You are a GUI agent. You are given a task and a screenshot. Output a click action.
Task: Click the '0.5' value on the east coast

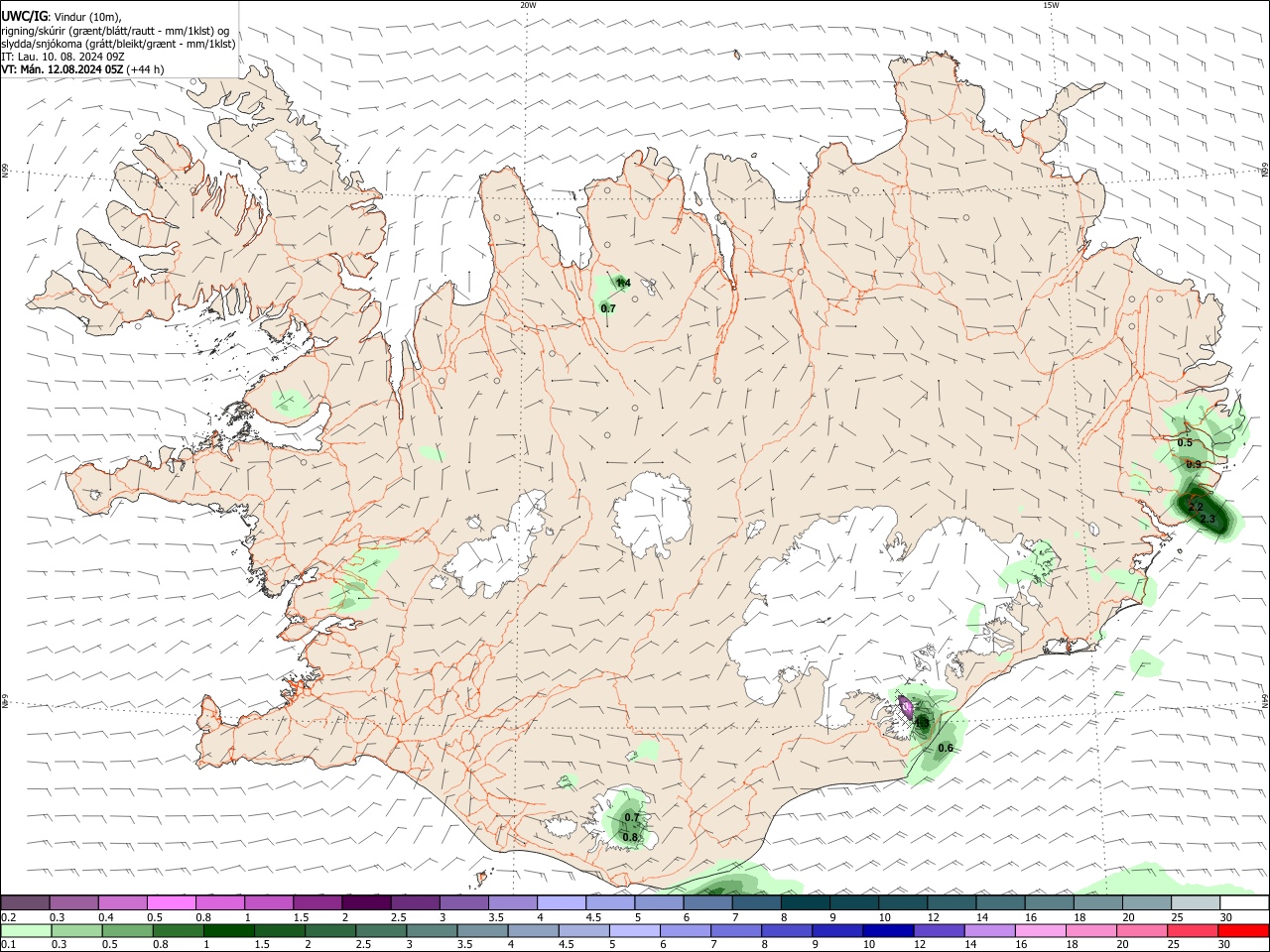point(1185,442)
